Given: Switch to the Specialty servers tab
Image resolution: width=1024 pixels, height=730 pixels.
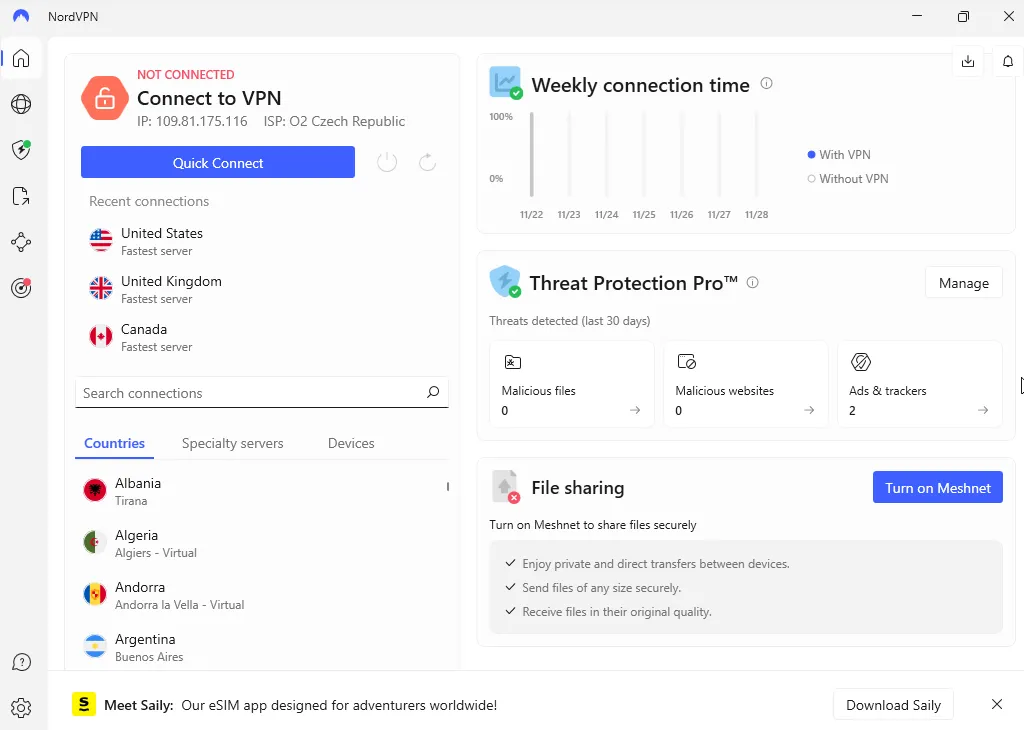Looking at the screenshot, I should click(232, 443).
